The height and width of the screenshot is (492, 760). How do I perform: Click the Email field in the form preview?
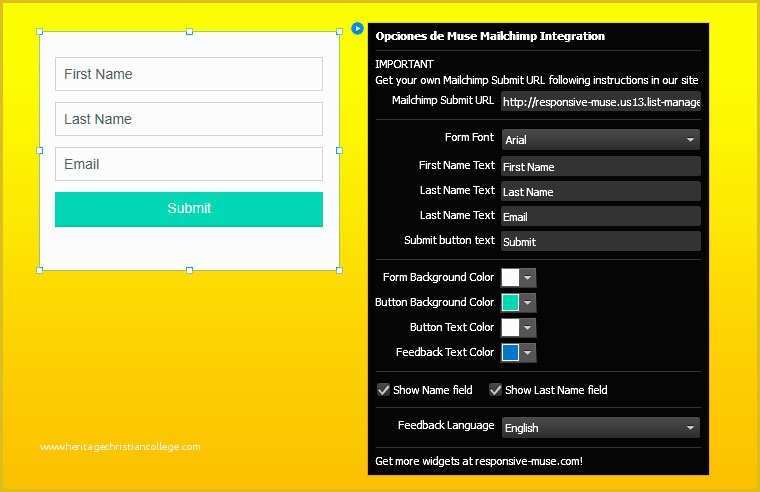click(x=189, y=164)
